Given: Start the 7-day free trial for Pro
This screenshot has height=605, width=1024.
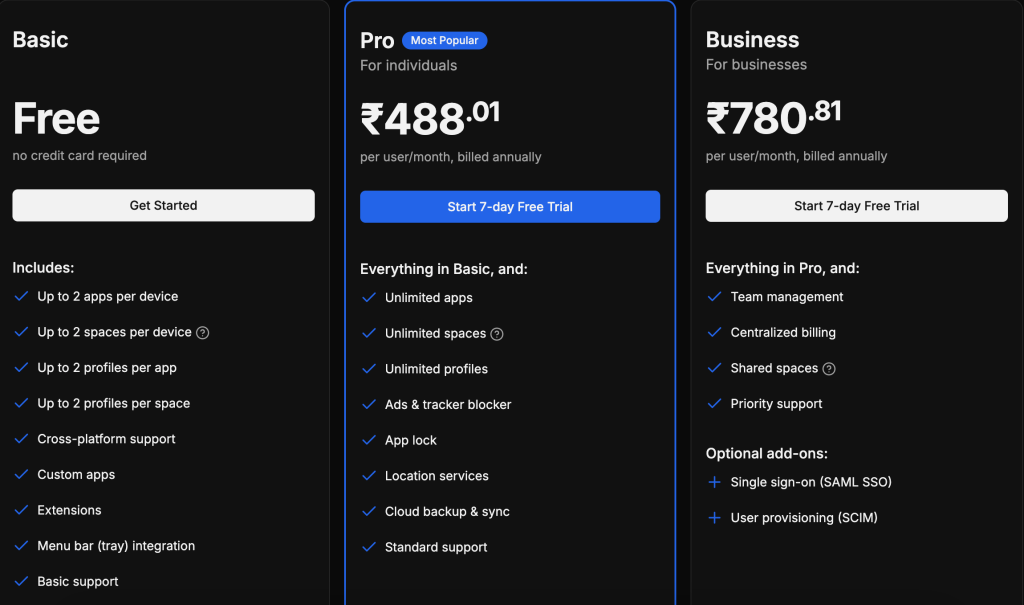Looking at the screenshot, I should tap(510, 206).
